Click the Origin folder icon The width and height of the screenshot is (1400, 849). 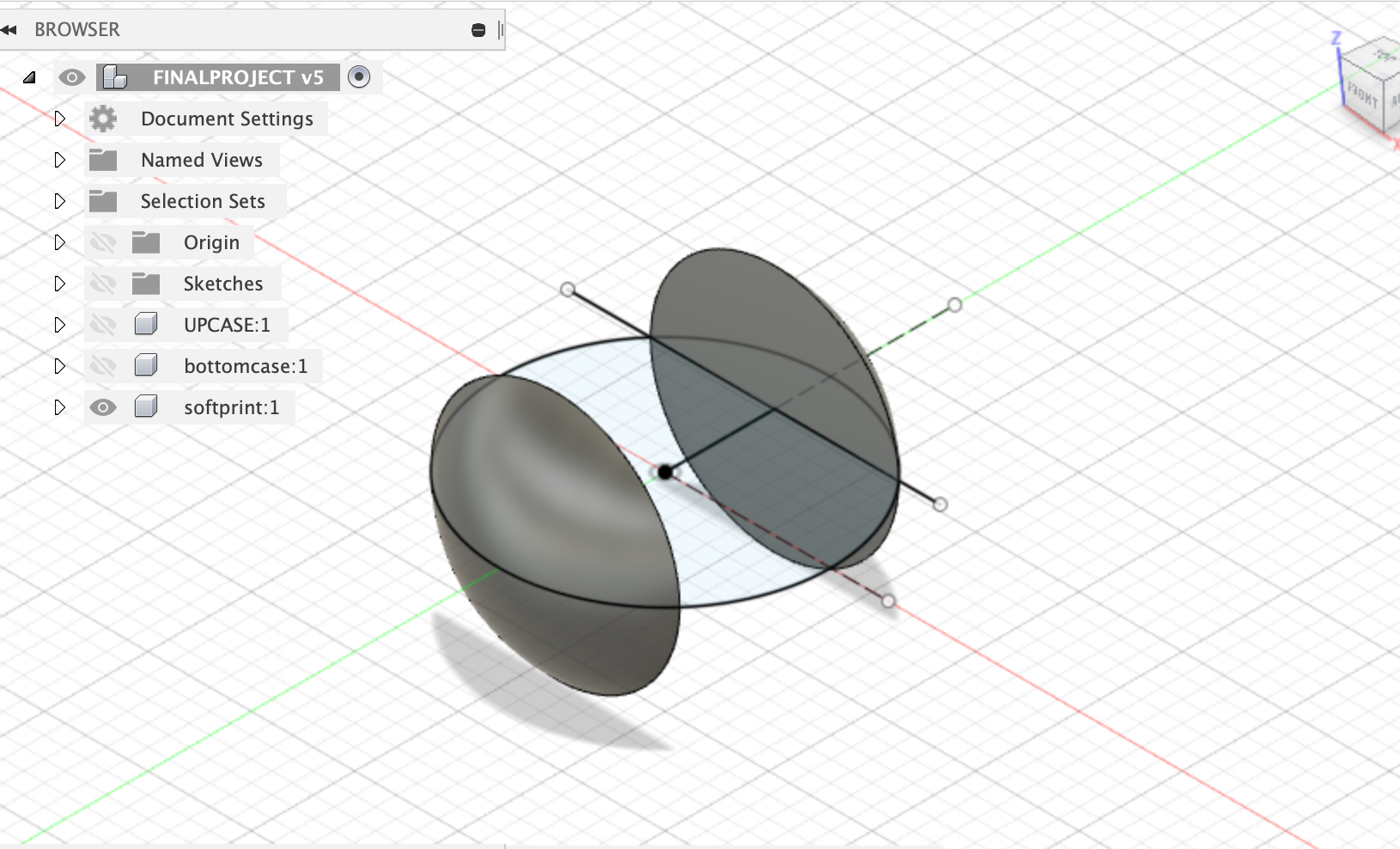(146, 242)
